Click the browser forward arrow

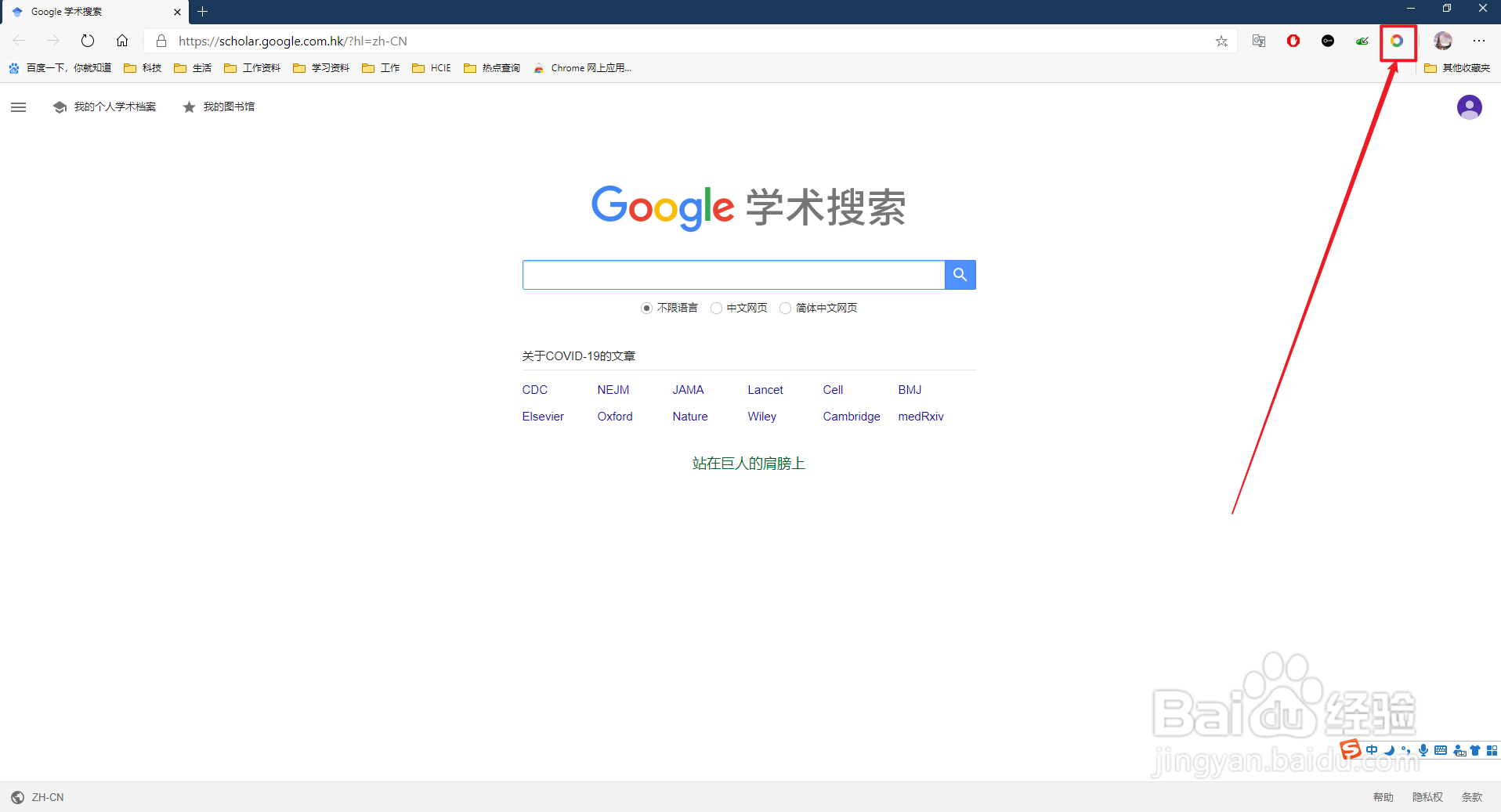[53, 41]
